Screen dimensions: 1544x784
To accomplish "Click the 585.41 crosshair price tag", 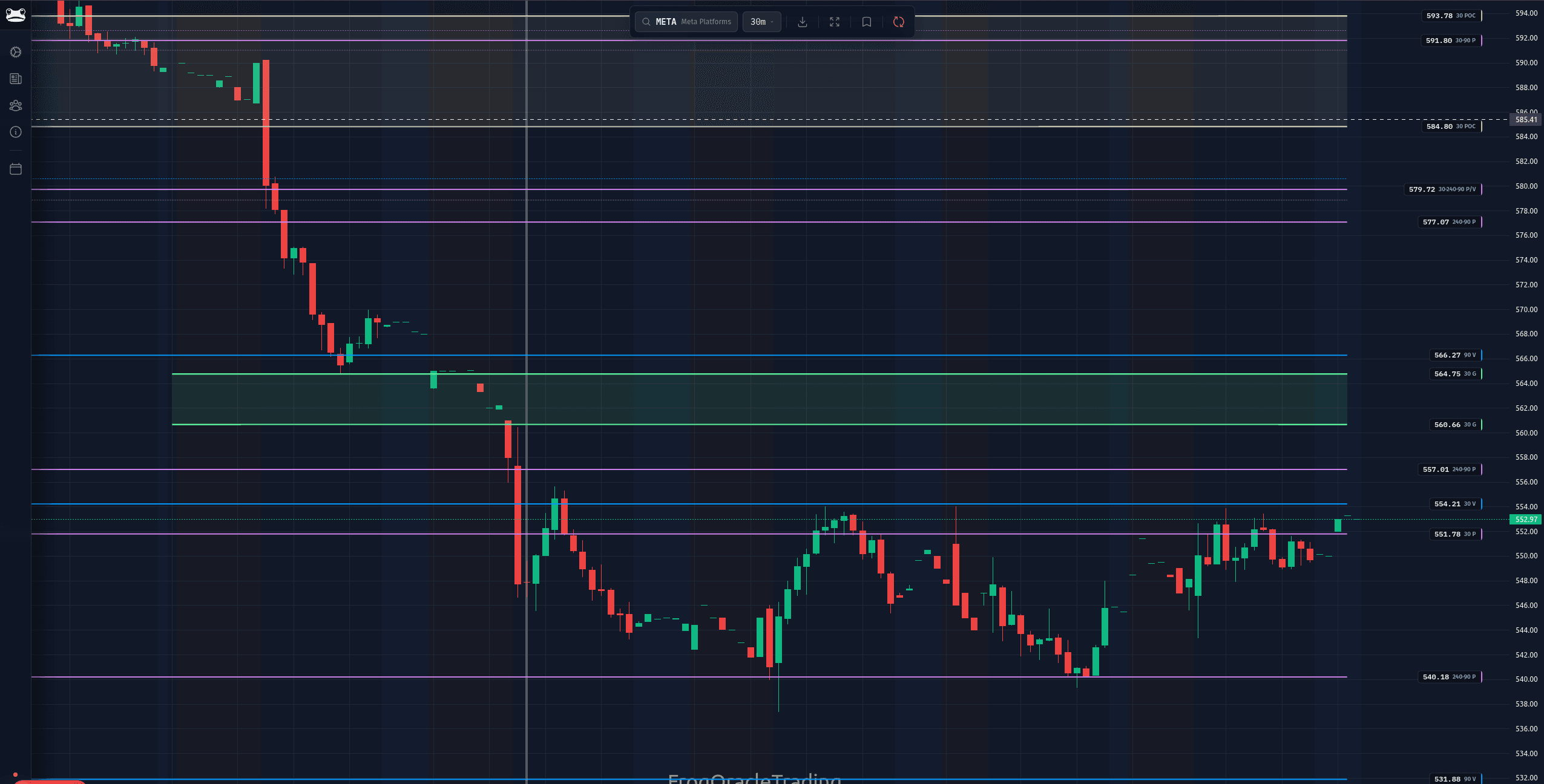I will (x=1525, y=120).
